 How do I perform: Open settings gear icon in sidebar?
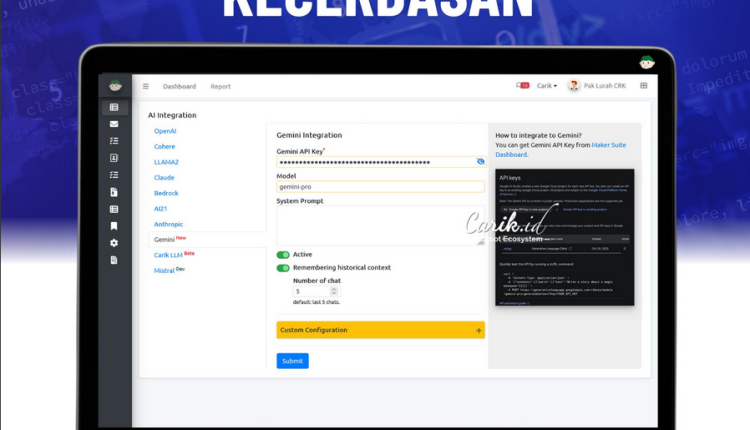click(x=114, y=243)
